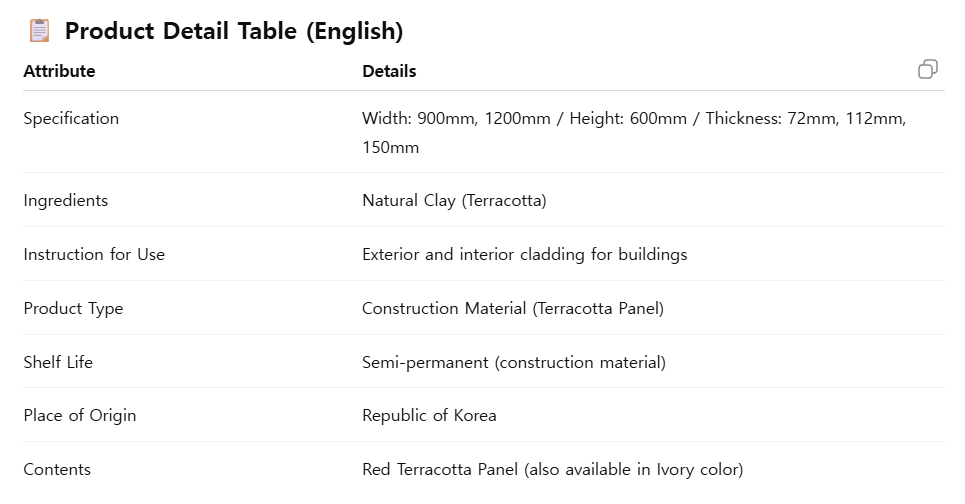The height and width of the screenshot is (504, 965).
Task: Click the Specification attribute cell
Action: point(71,119)
